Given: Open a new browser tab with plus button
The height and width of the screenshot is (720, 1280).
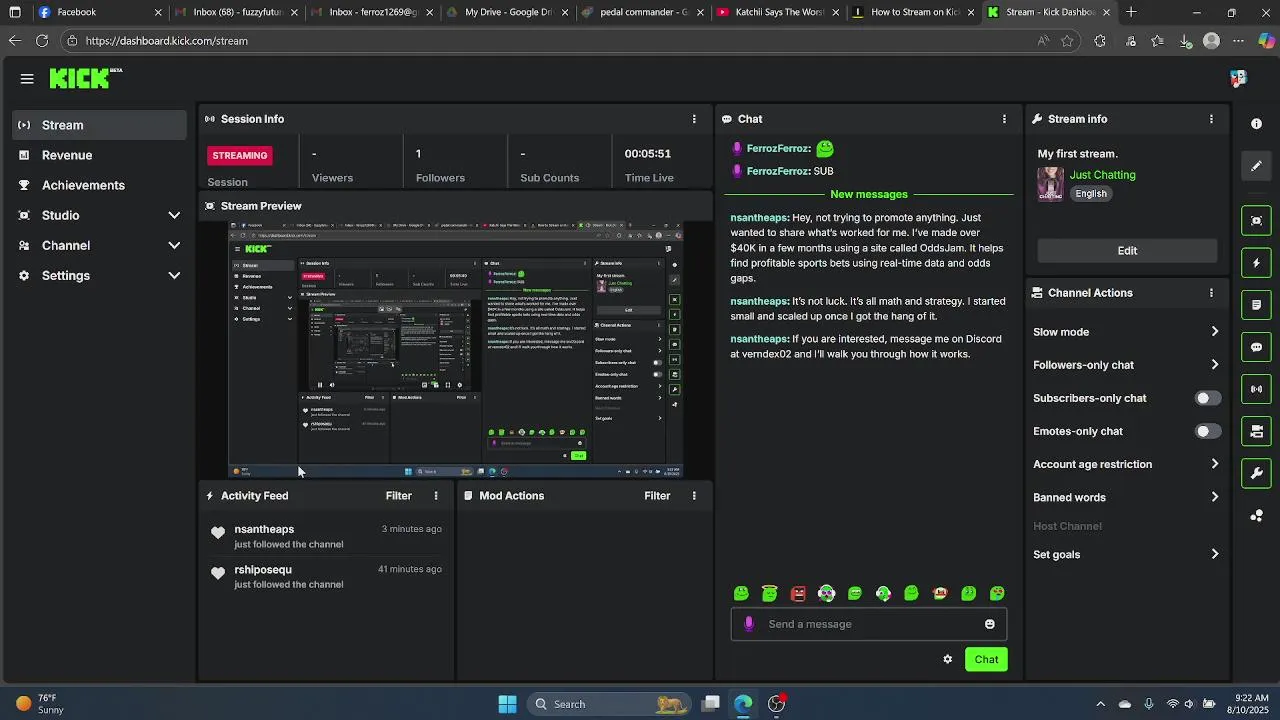Looking at the screenshot, I should (1131, 12).
